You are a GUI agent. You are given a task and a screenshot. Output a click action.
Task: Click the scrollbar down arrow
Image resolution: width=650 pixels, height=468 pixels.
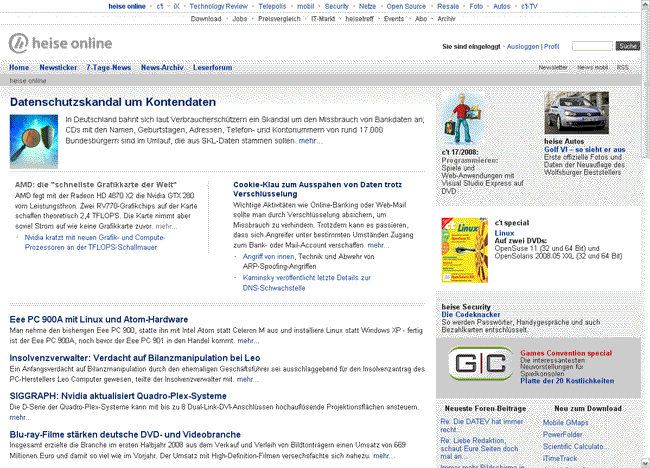(x=646, y=463)
